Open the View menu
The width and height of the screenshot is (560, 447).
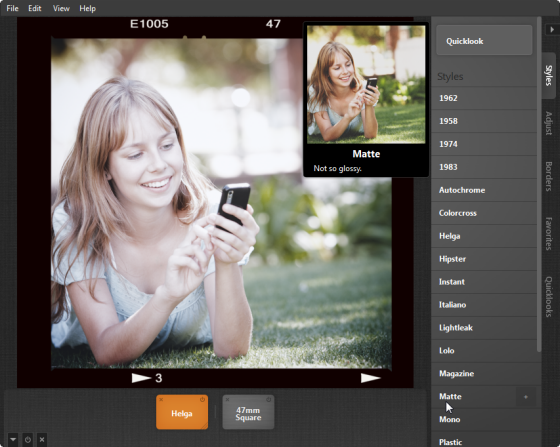point(61,8)
